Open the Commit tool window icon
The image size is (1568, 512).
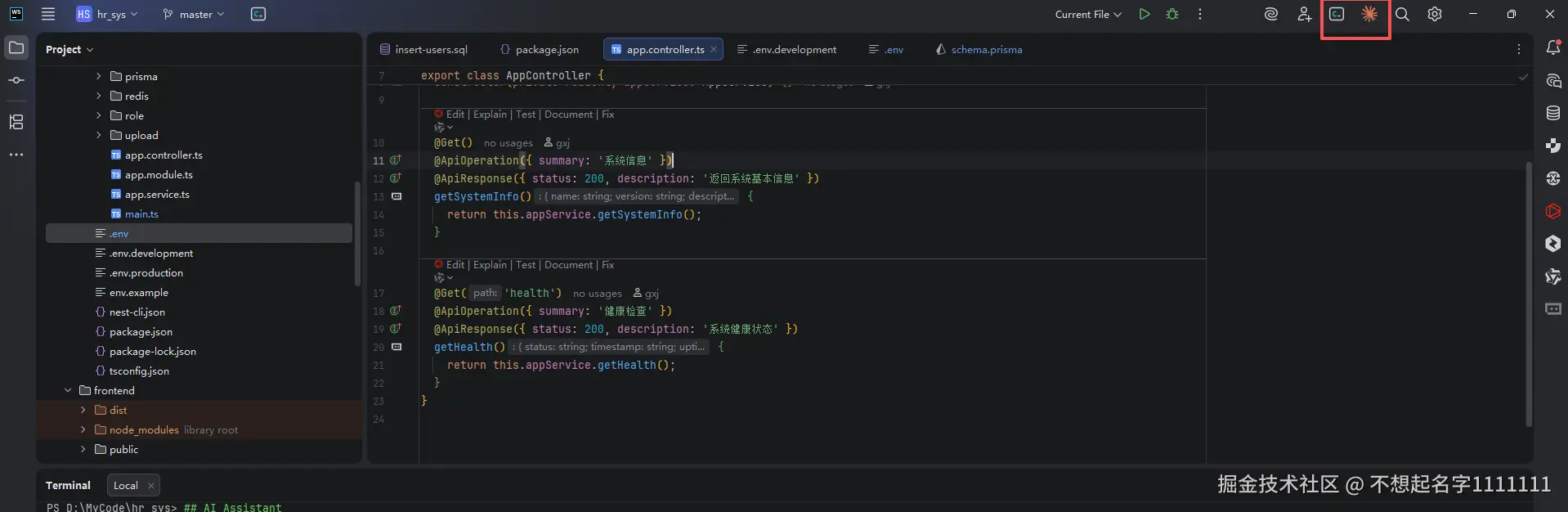pyautogui.click(x=16, y=80)
